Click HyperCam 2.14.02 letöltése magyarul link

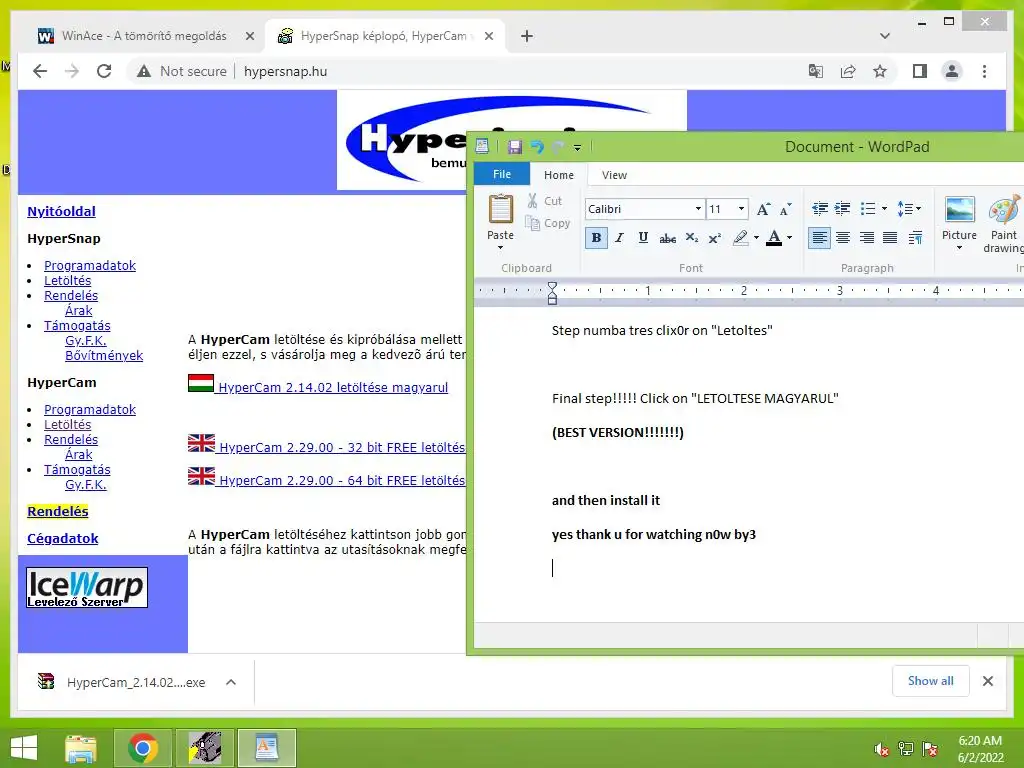[x=333, y=387]
